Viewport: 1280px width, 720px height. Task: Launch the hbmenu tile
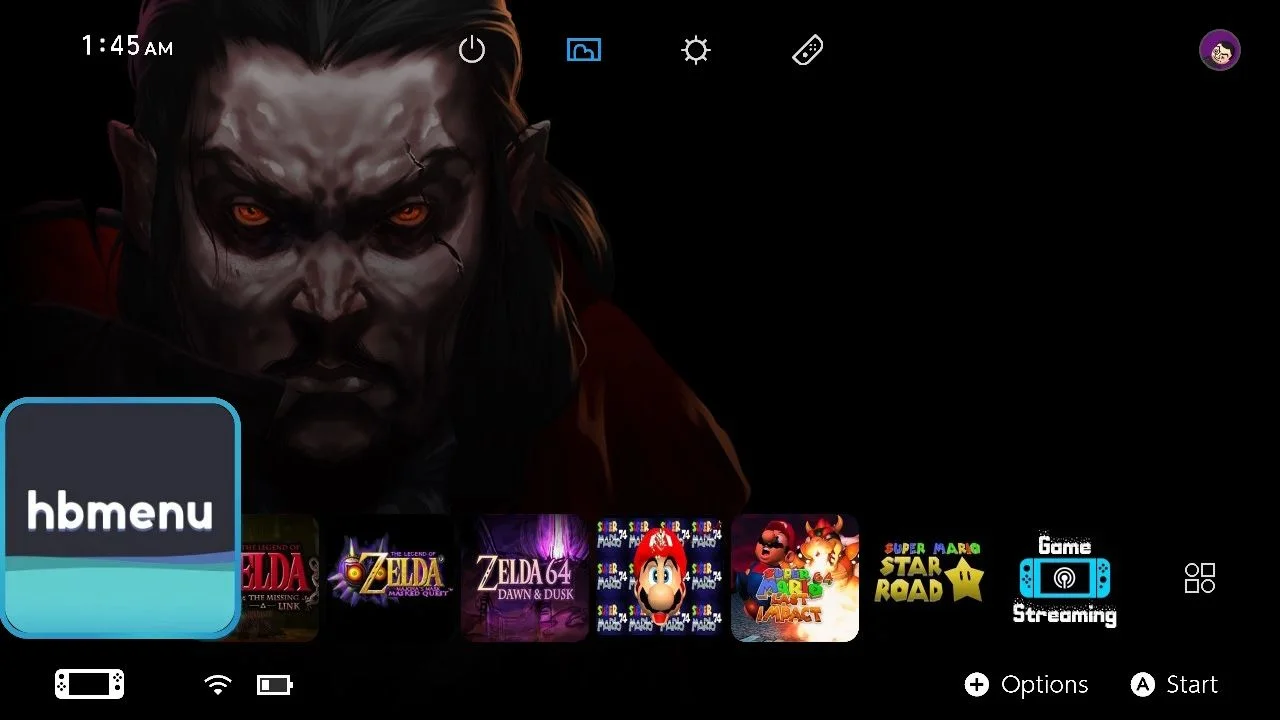[x=120, y=518]
